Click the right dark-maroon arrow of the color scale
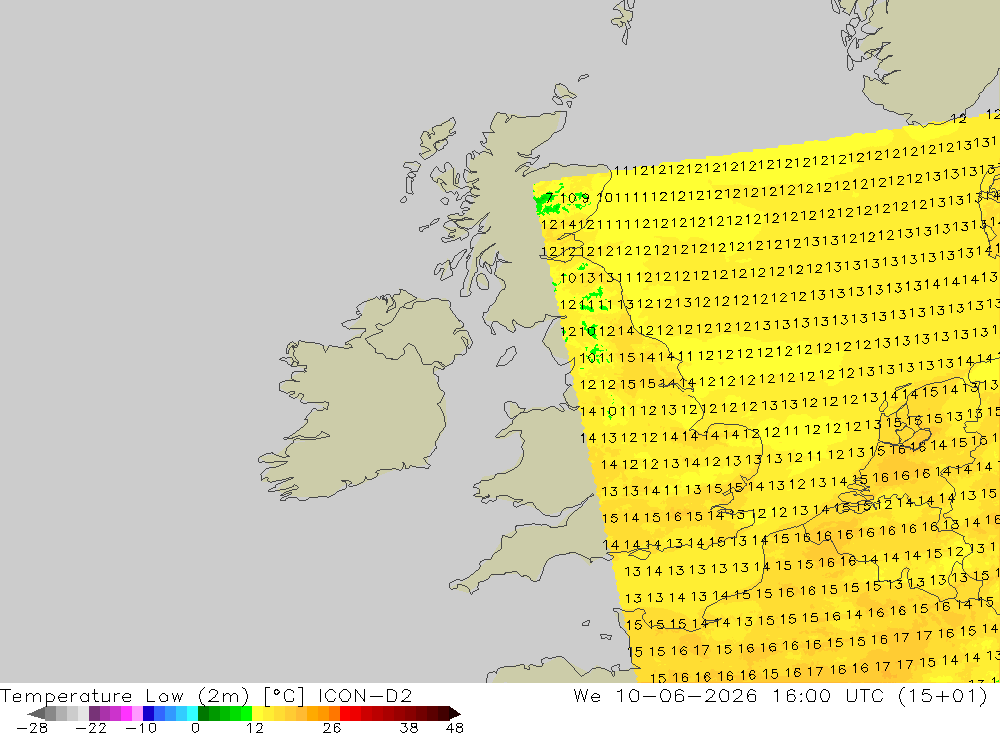Viewport: 1000px width, 733px height. pos(453,713)
